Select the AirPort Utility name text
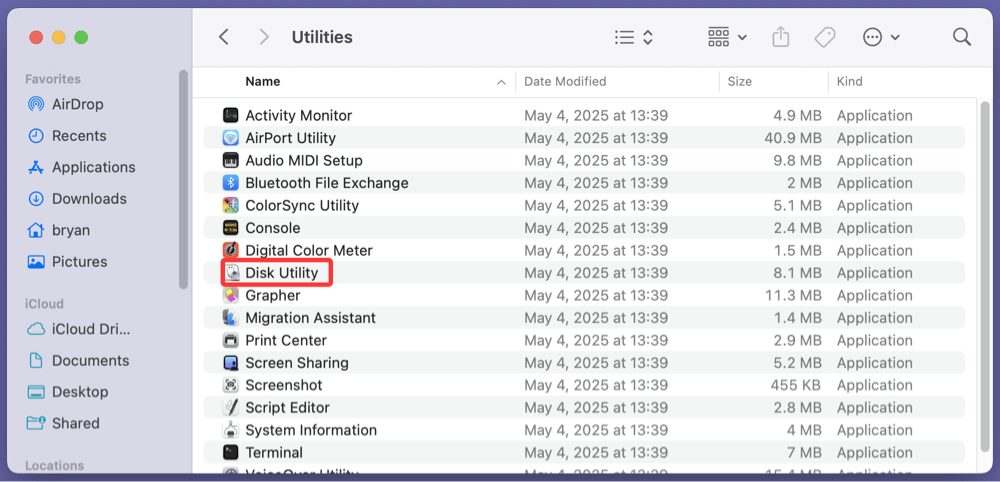This screenshot has height=482, width=1000. pos(291,138)
